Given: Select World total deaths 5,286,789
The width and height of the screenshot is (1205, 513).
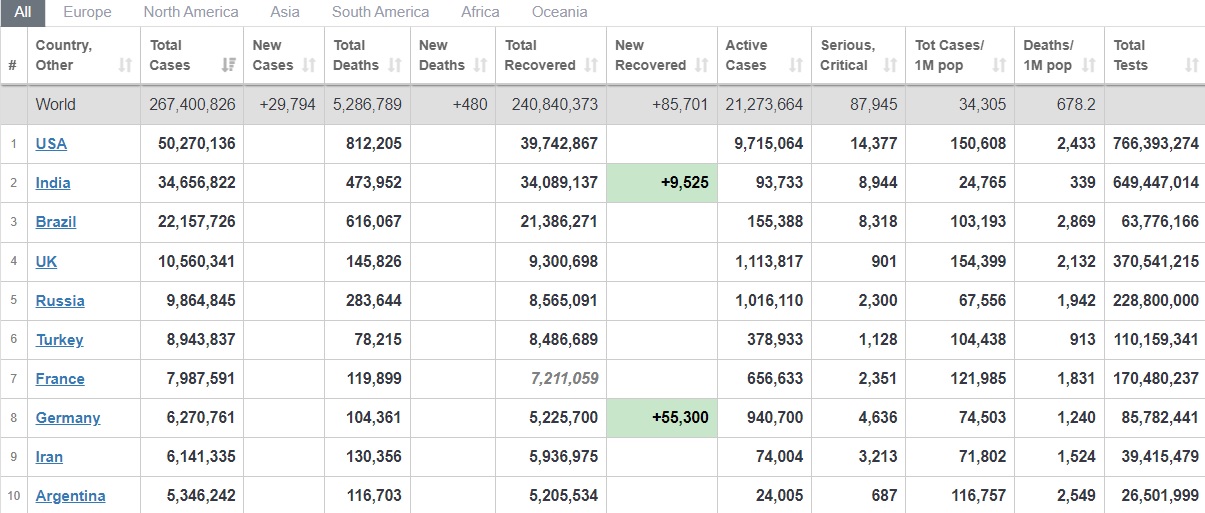Looking at the screenshot, I should (x=366, y=104).
